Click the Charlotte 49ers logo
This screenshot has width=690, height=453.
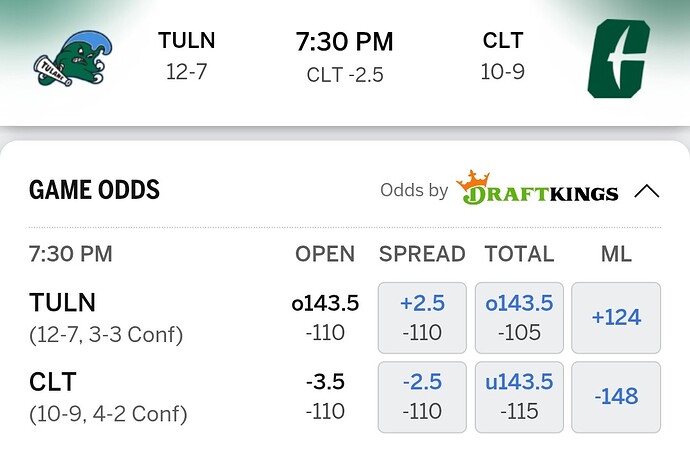coord(616,58)
